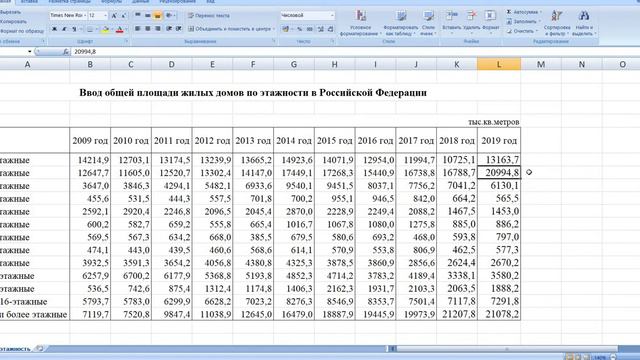The height and width of the screenshot is (360, 640).
Task: Click Заполнить fill button
Action: pos(523,22)
